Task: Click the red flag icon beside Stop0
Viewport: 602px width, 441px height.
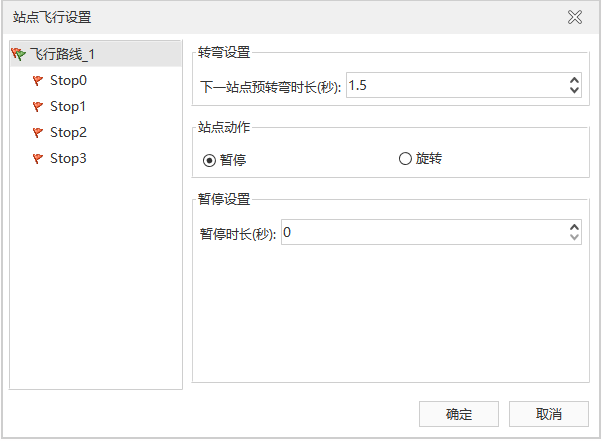Action: [38, 80]
